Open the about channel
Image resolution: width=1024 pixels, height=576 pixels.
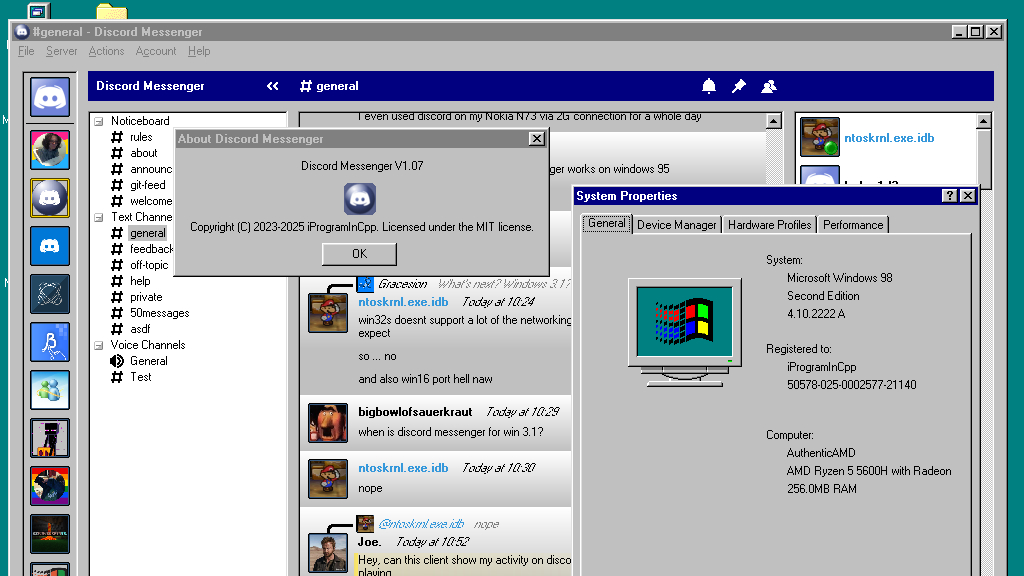point(143,153)
